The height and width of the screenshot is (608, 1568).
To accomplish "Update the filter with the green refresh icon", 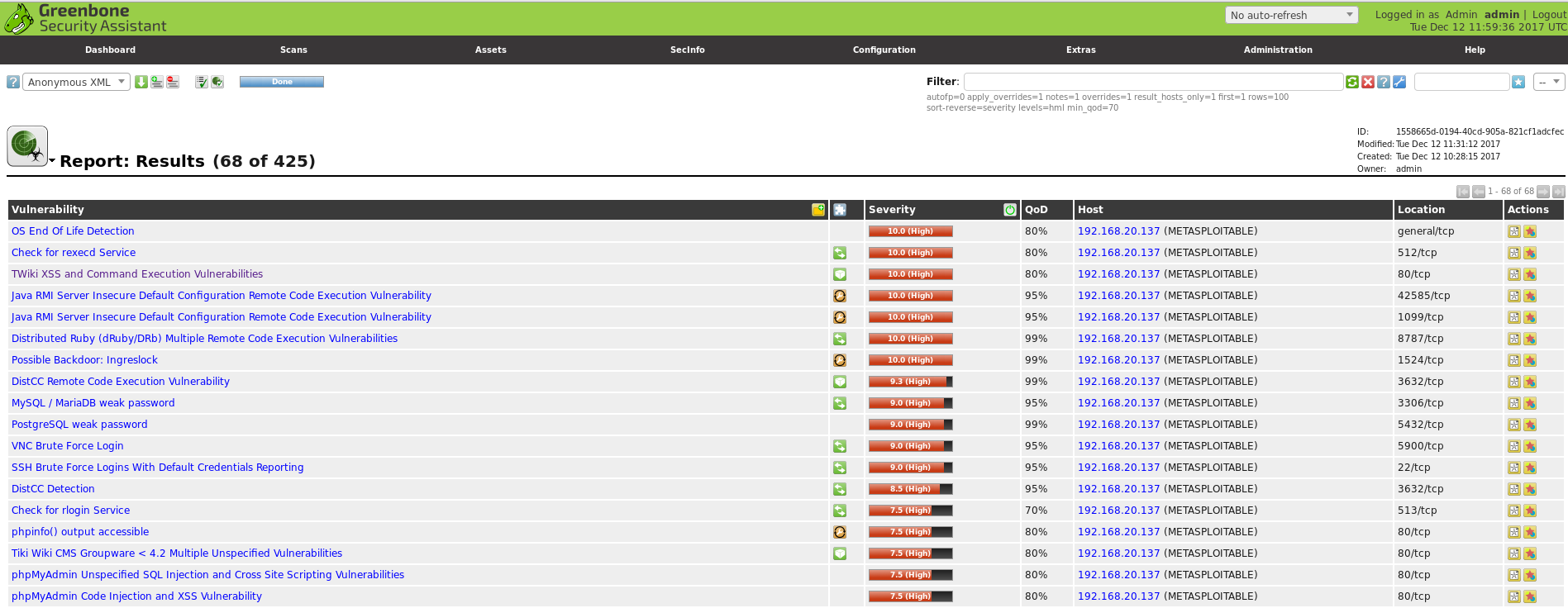I will (x=1352, y=82).
